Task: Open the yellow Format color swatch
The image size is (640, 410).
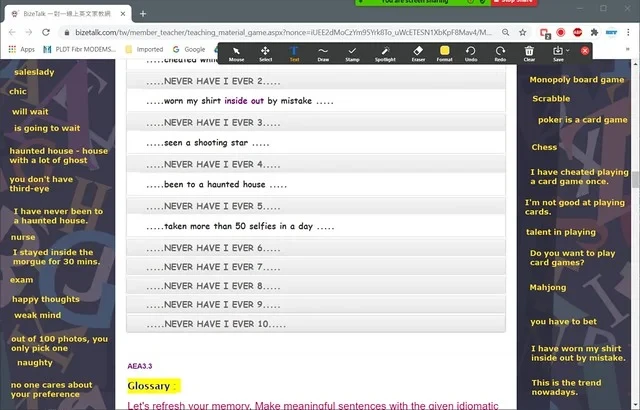Action: click(x=444, y=51)
